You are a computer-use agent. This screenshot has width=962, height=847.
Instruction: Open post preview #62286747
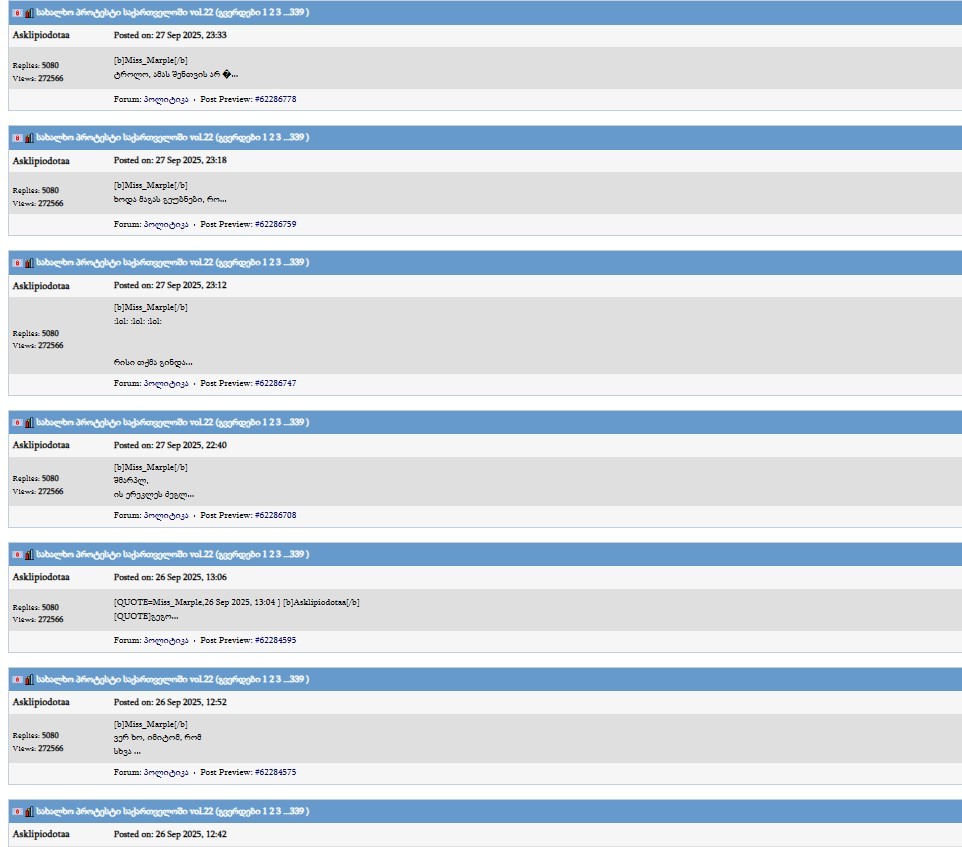[x=275, y=383]
